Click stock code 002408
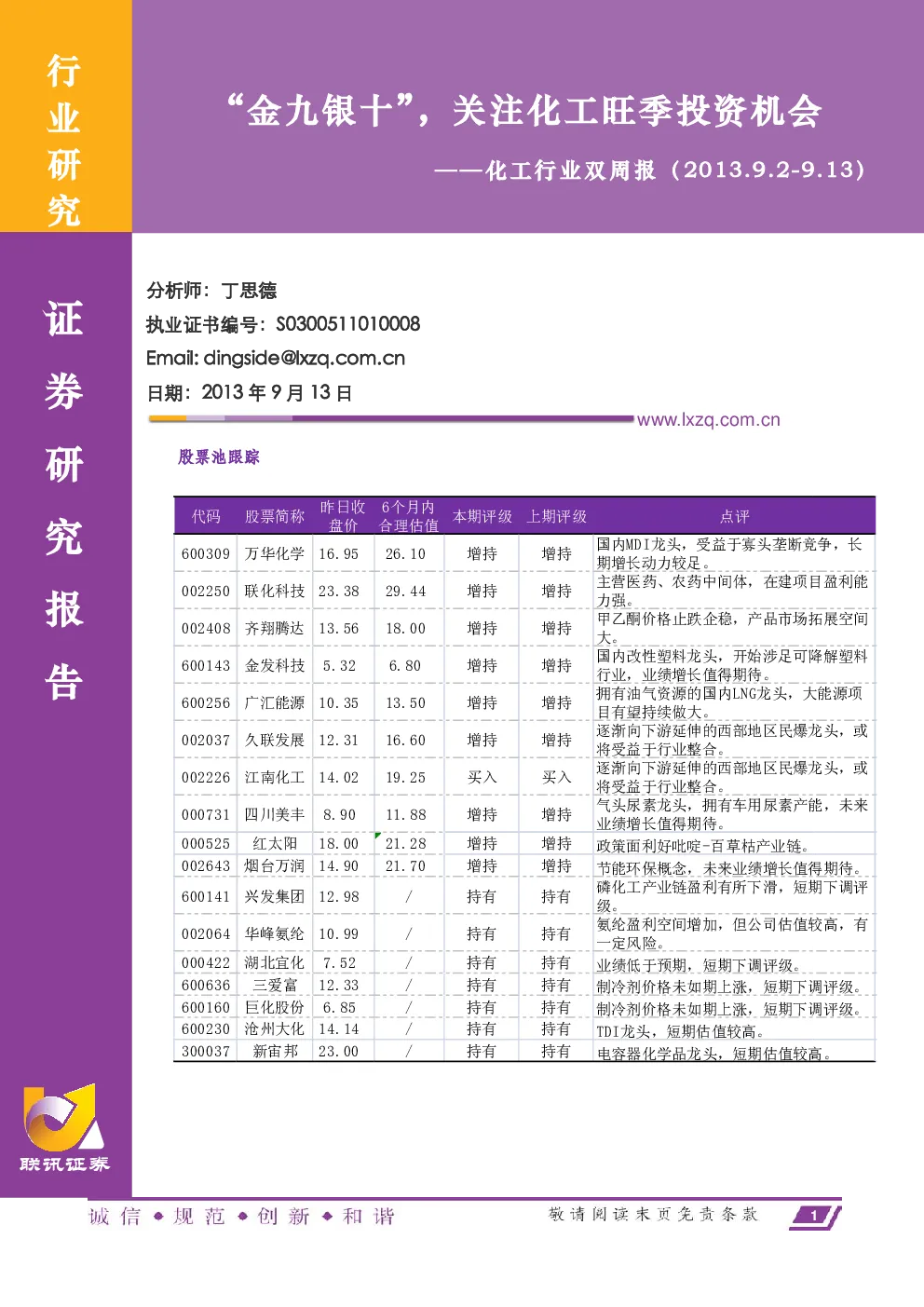 click(206, 629)
